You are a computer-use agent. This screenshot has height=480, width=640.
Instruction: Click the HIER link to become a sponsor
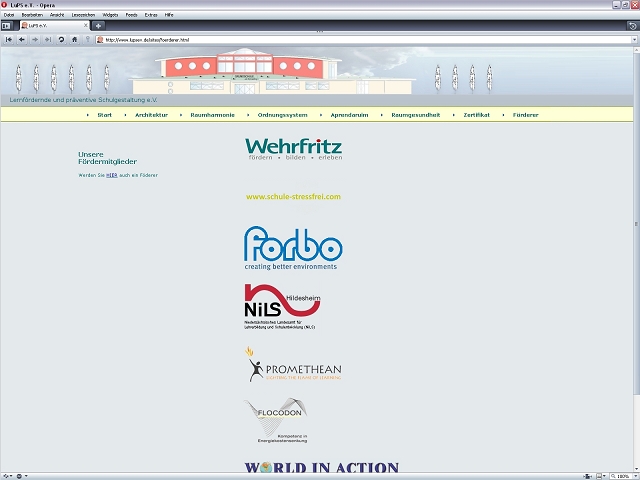(x=112, y=175)
